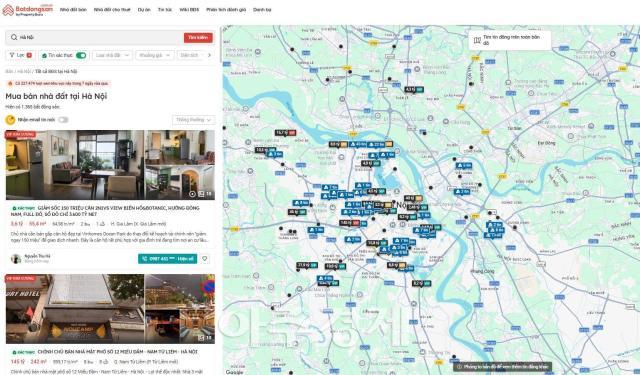
Task: Toggle the Tin xác thực switch
Action: click(81, 55)
